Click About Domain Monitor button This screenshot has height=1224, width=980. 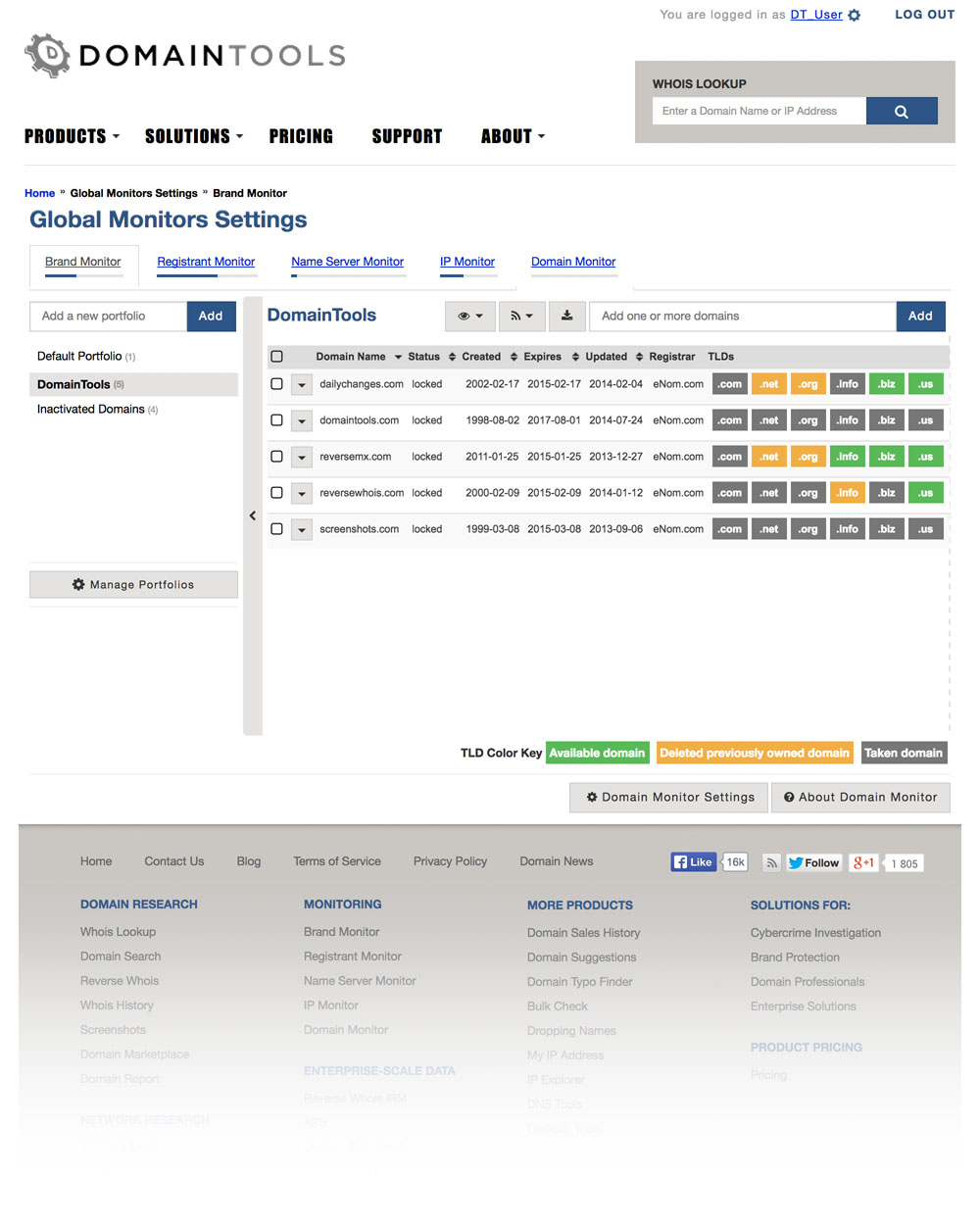pos(860,798)
